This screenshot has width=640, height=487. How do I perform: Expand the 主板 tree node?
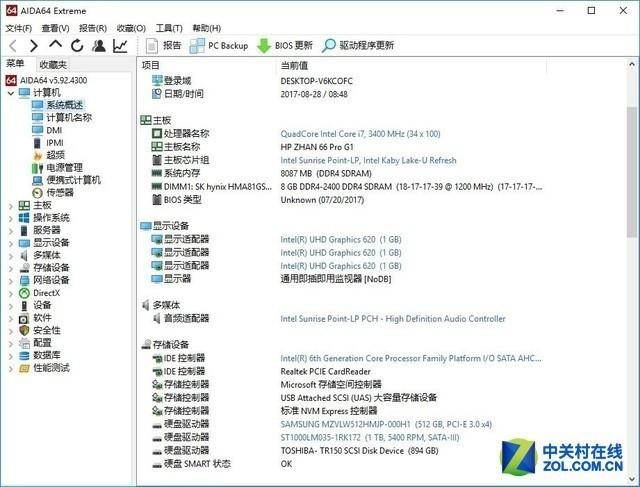11,206
